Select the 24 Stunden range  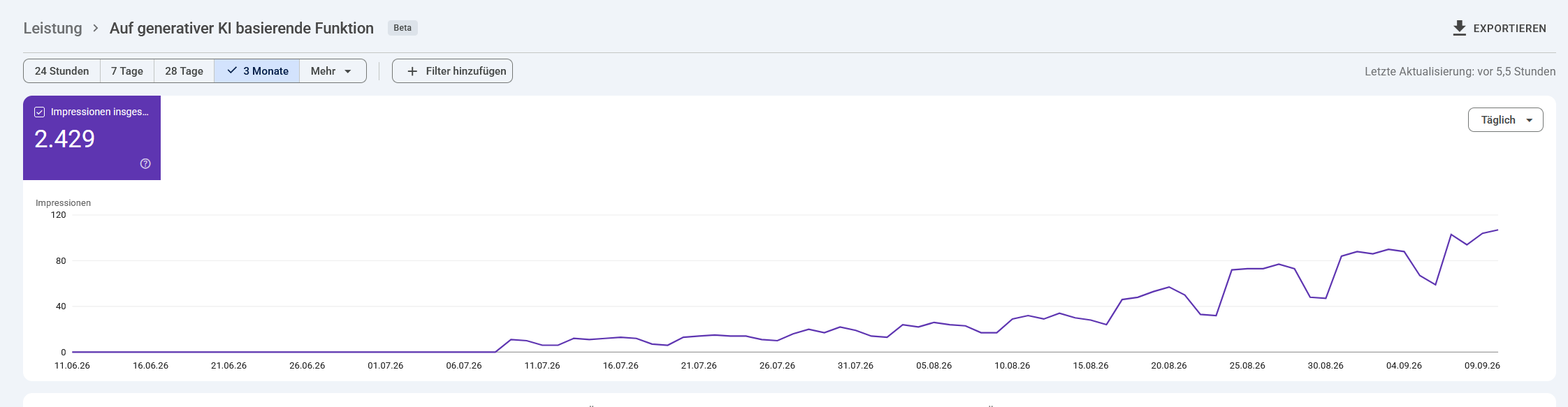point(62,71)
